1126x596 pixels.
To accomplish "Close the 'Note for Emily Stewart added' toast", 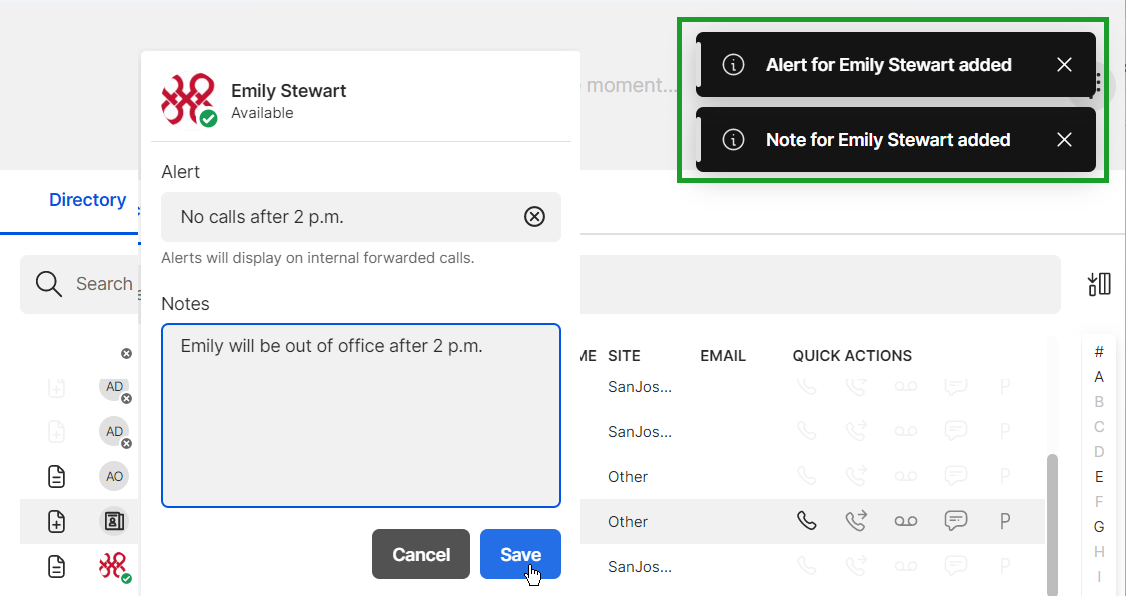I will [1064, 139].
